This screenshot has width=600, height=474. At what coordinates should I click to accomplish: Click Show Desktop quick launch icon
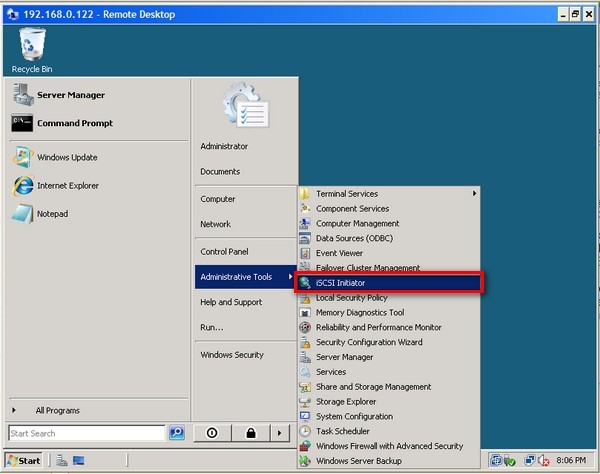click(x=78, y=460)
